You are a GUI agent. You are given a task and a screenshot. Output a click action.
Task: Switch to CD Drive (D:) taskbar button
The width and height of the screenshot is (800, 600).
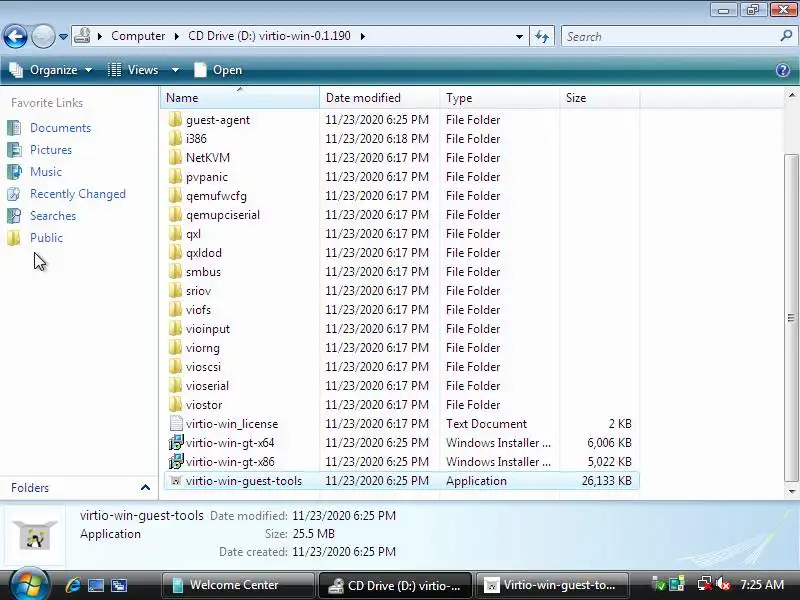click(395, 585)
